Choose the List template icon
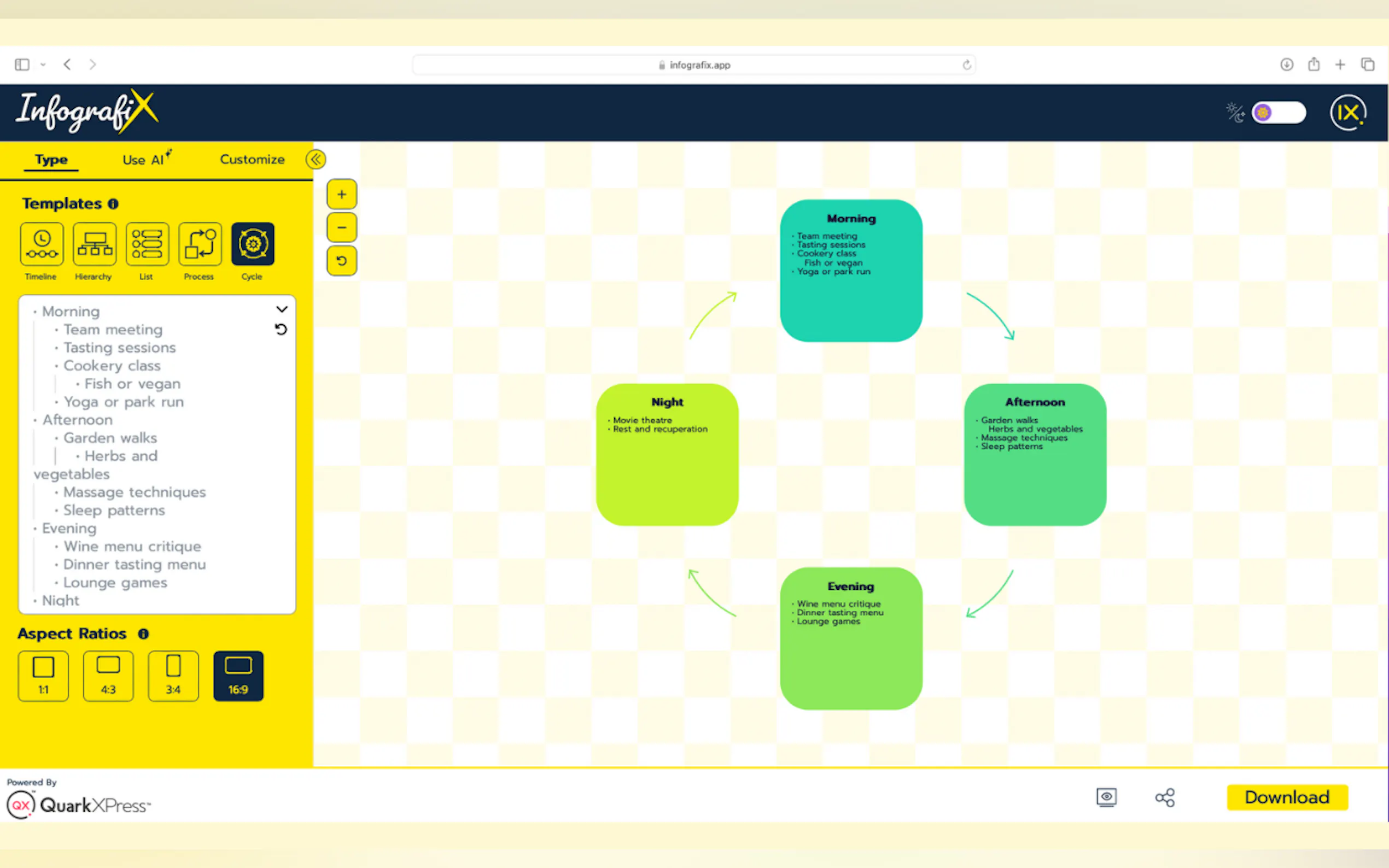 tap(147, 244)
